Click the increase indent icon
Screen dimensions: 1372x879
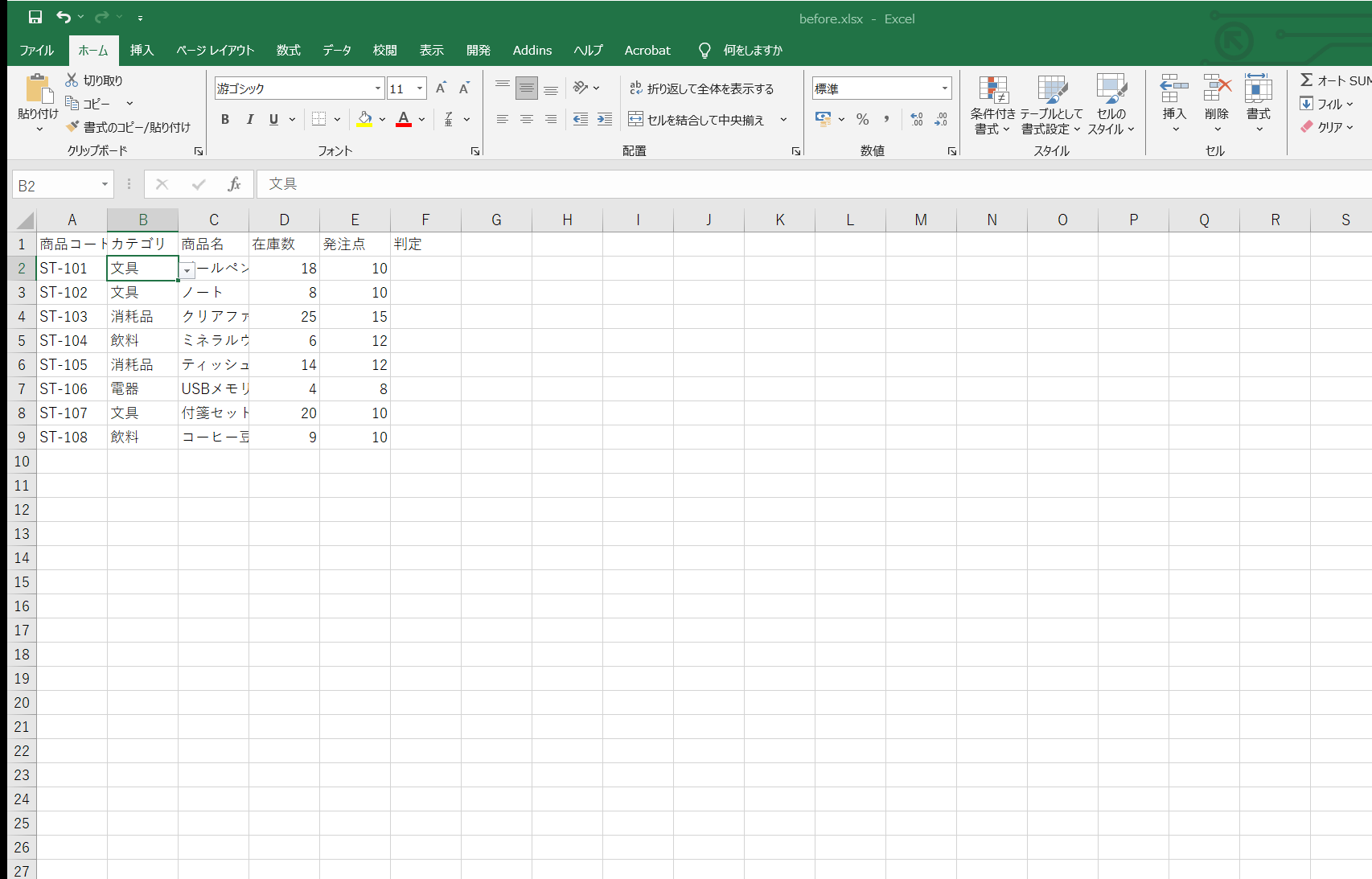pos(605,119)
